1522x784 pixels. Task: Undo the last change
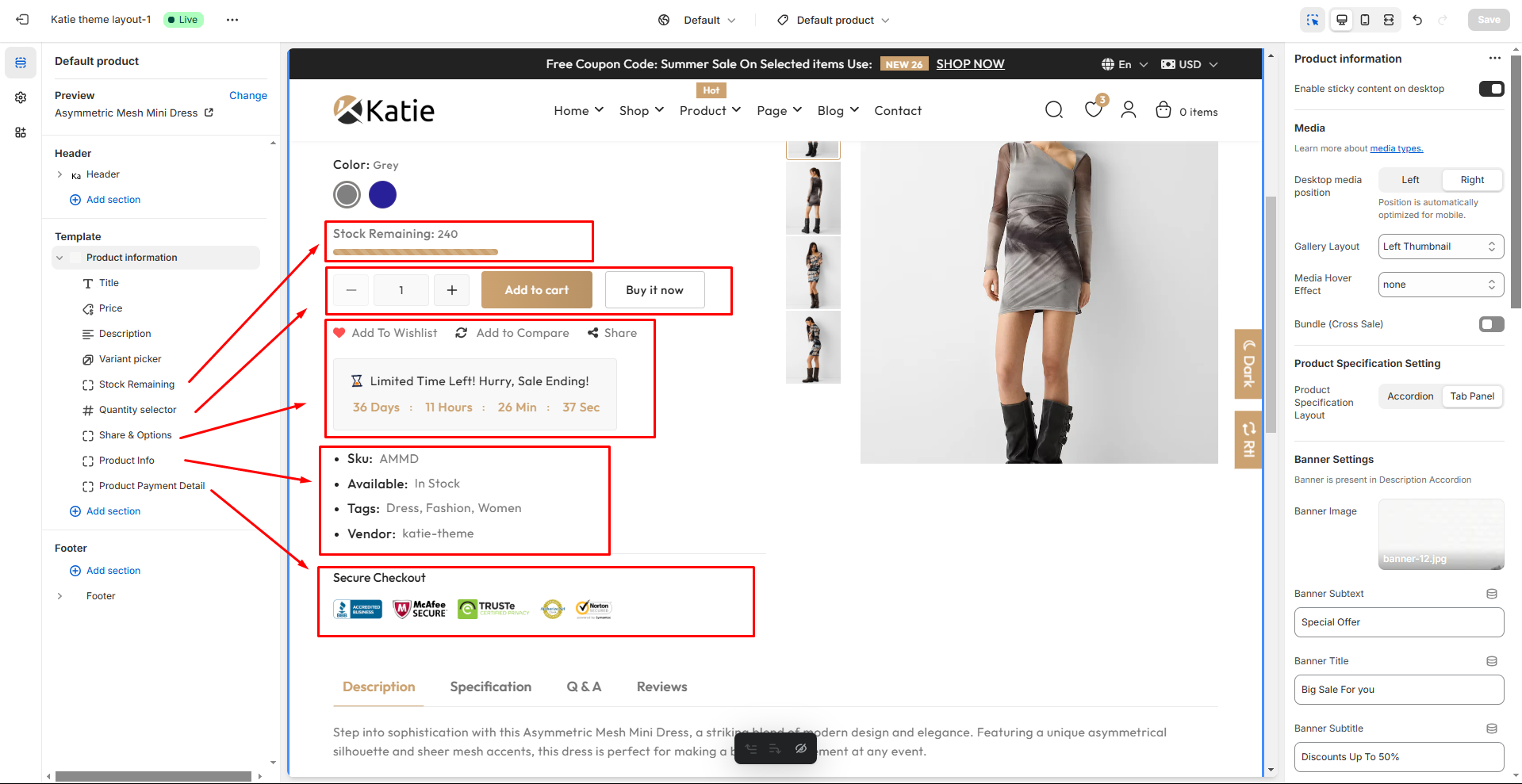click(x=1418, y=20)
